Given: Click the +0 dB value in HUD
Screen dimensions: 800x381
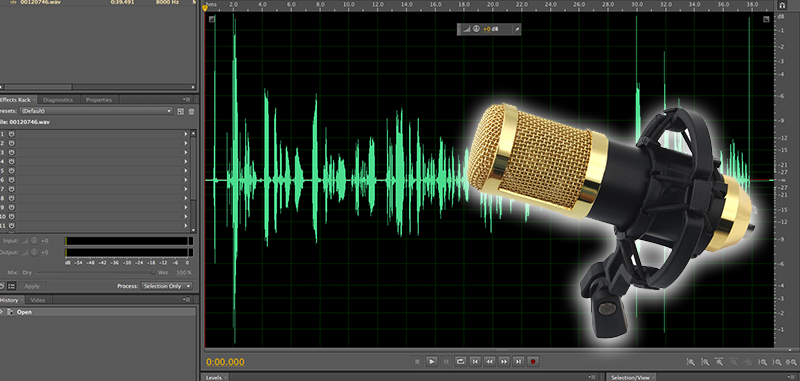Looking at the screenshot, I should [x=490, y=29].
